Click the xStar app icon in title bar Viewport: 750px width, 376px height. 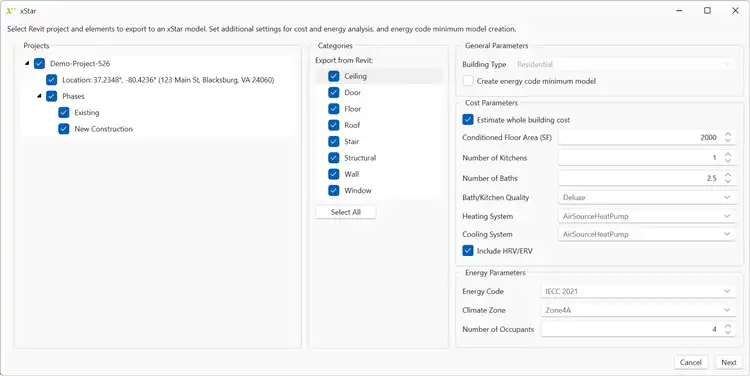click(x=10, y=11)
